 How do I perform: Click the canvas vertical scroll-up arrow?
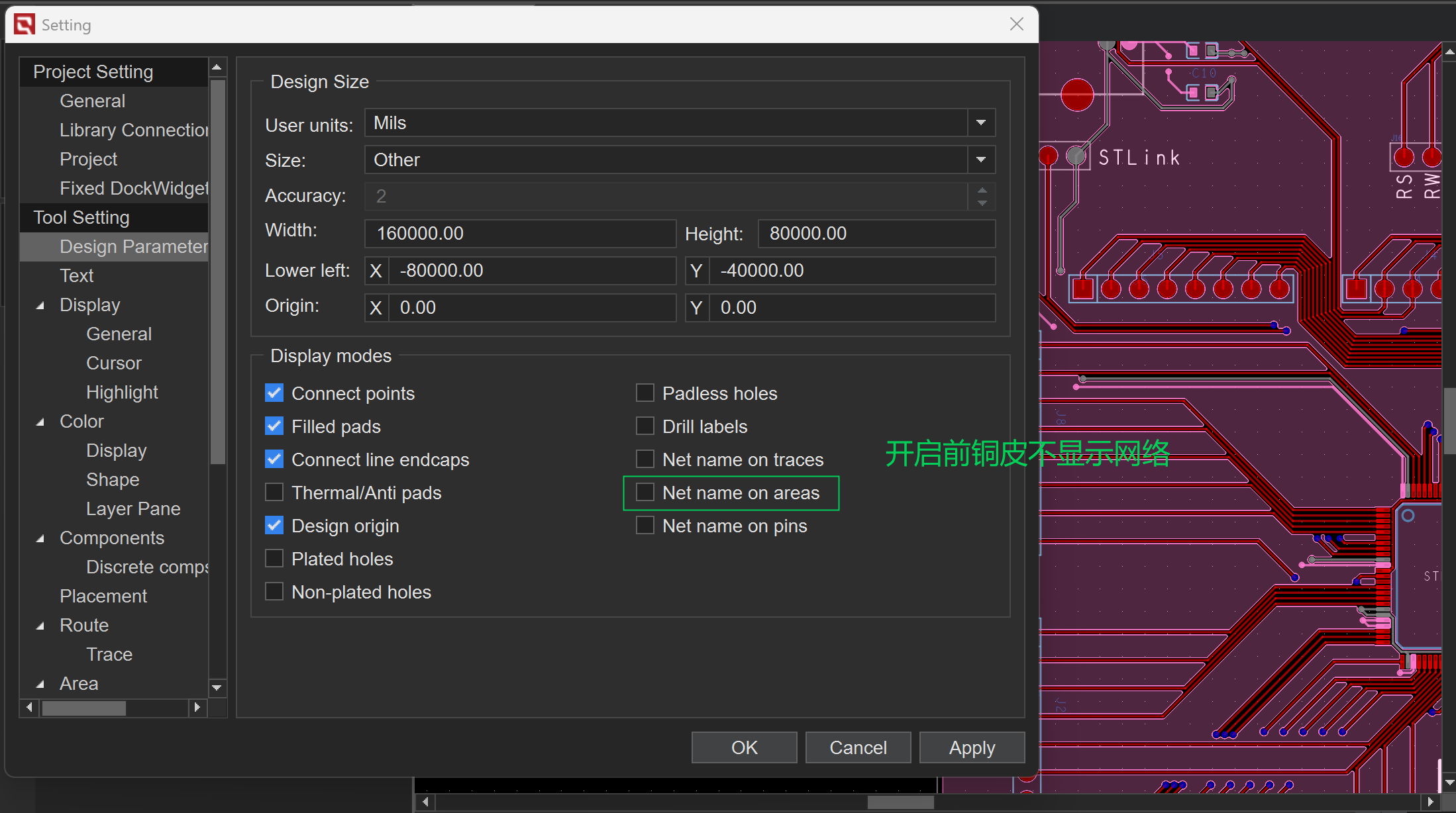click(1449, 51)
